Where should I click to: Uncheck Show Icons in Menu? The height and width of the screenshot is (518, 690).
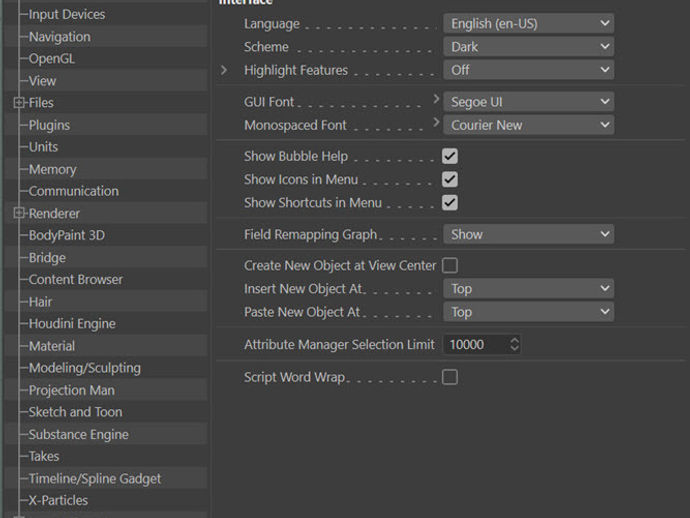[450, 180]
